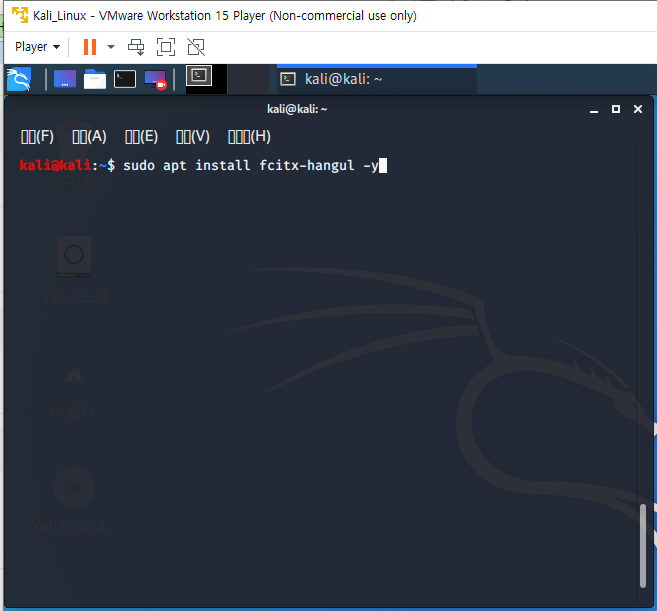This screenshot has height=611, width=657.
Task: Click the terminal title bar text
Action: tap(297, 109)
